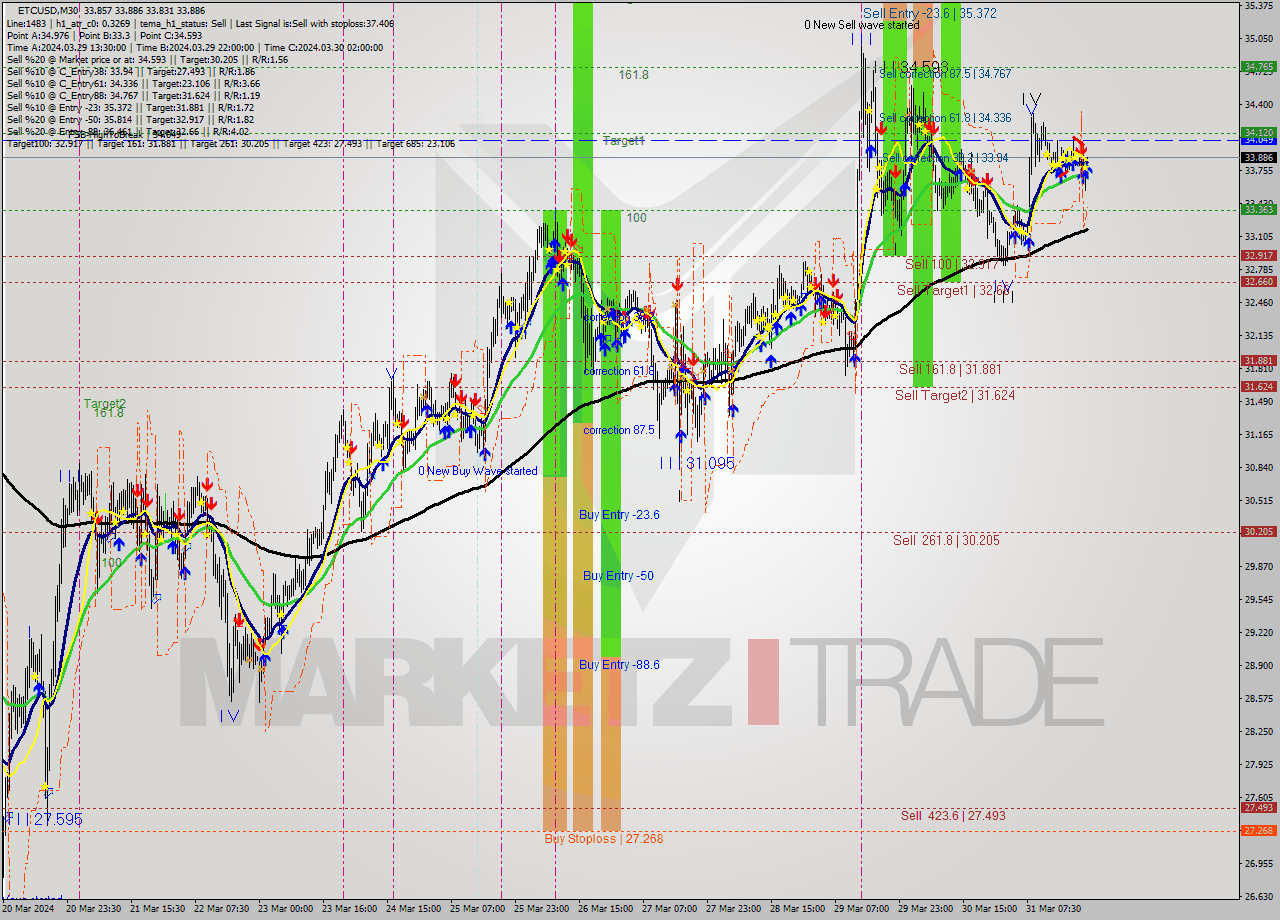Click the green 'Target2' label

(x=104, y=404)
